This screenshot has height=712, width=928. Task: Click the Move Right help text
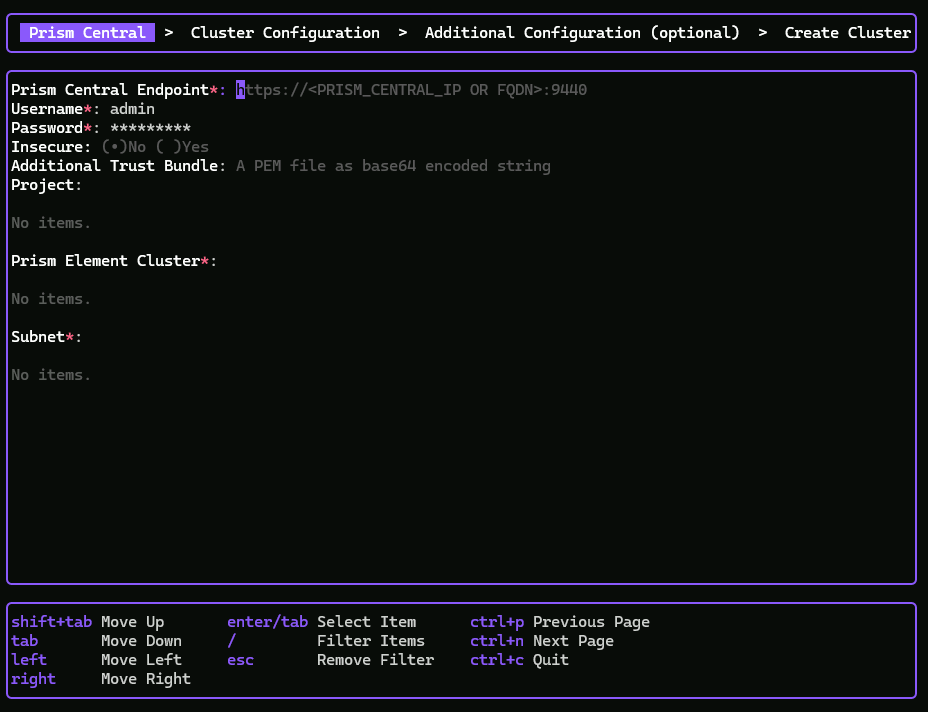[146, 679]
